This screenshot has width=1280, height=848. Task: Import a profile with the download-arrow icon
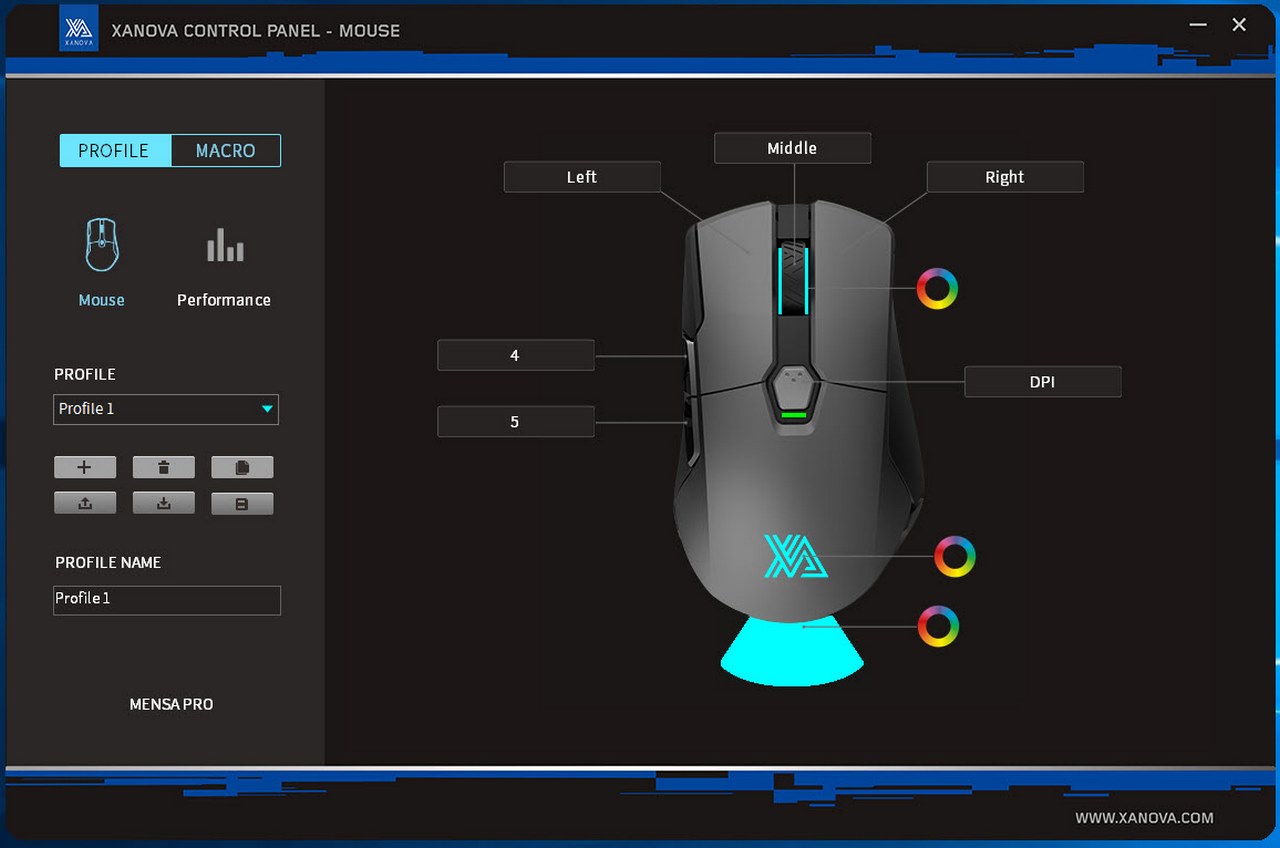[x=164, y=503]
